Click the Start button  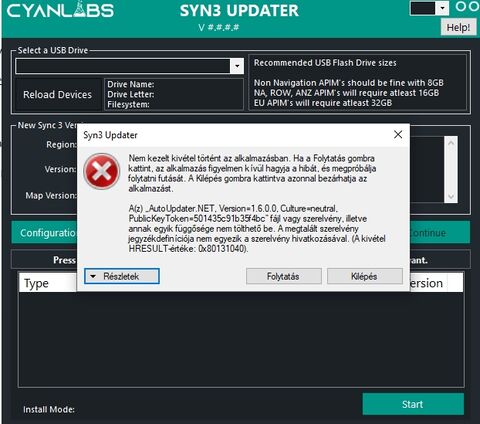[x=413, y=404]
